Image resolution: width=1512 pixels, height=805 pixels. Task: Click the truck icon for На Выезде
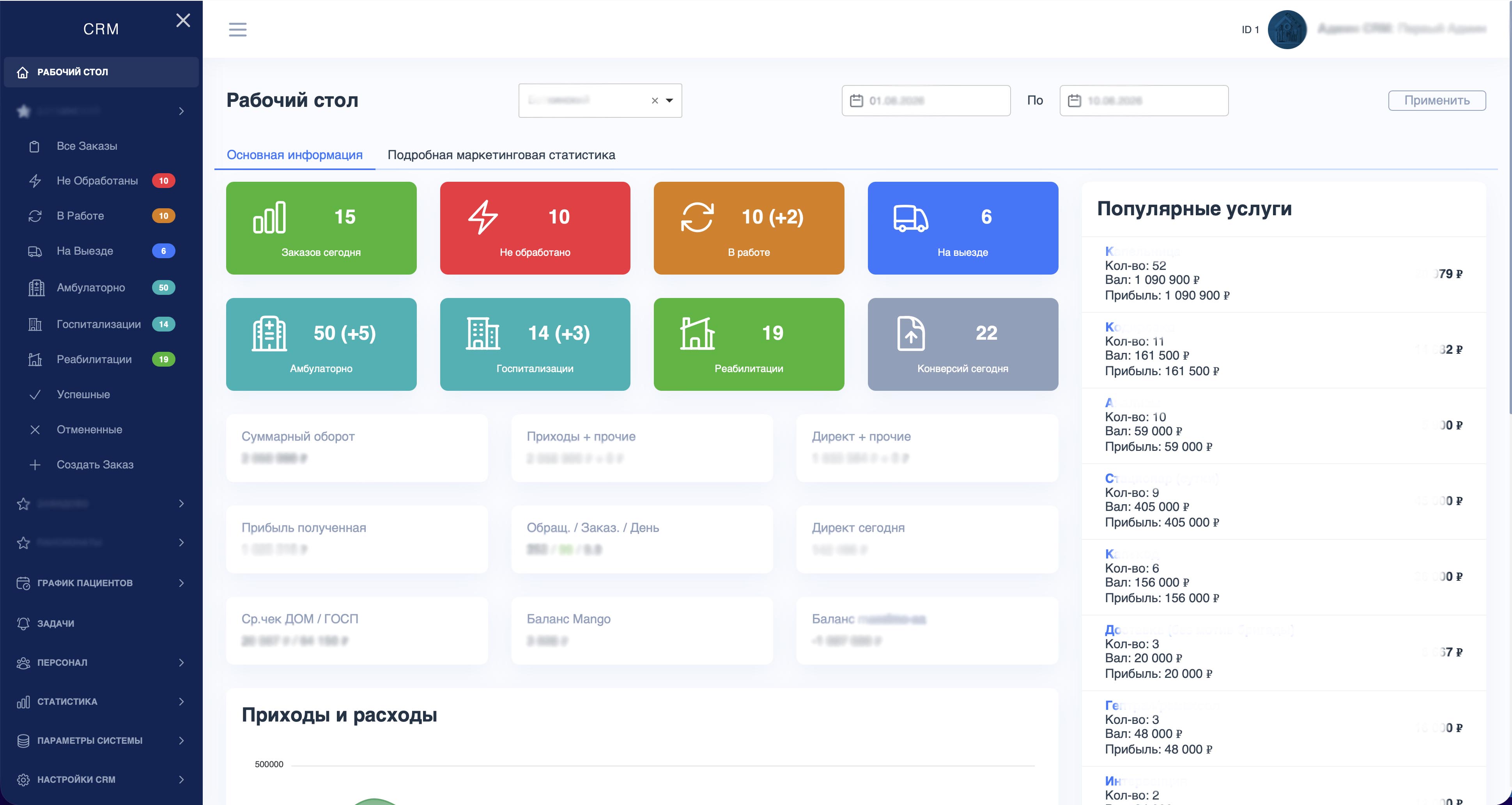point(35,251)
